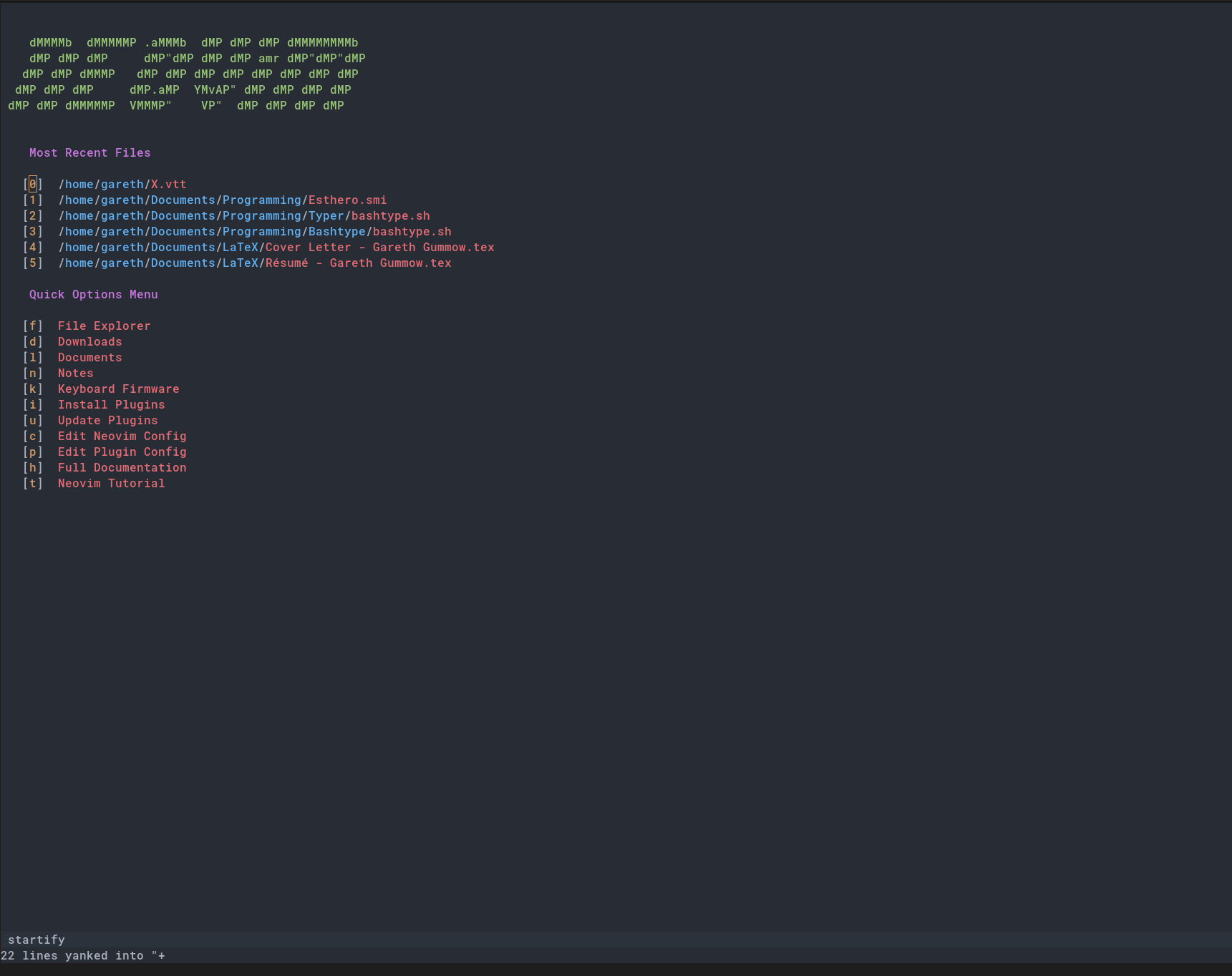This screenshot has height=976, width=1232.
Task: Choose the Downloads quick option
Action: tap(90, 341)
